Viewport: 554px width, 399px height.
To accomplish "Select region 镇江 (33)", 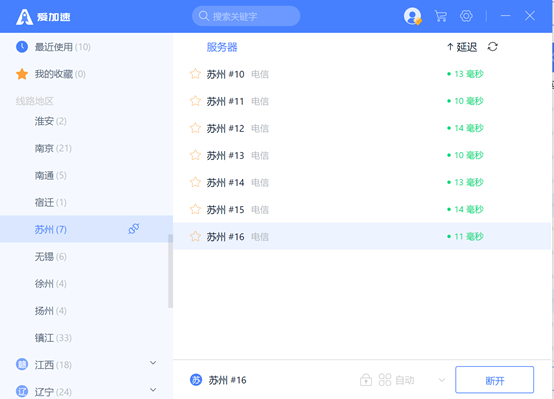I will pyautogui.click(x=53, y=338).
